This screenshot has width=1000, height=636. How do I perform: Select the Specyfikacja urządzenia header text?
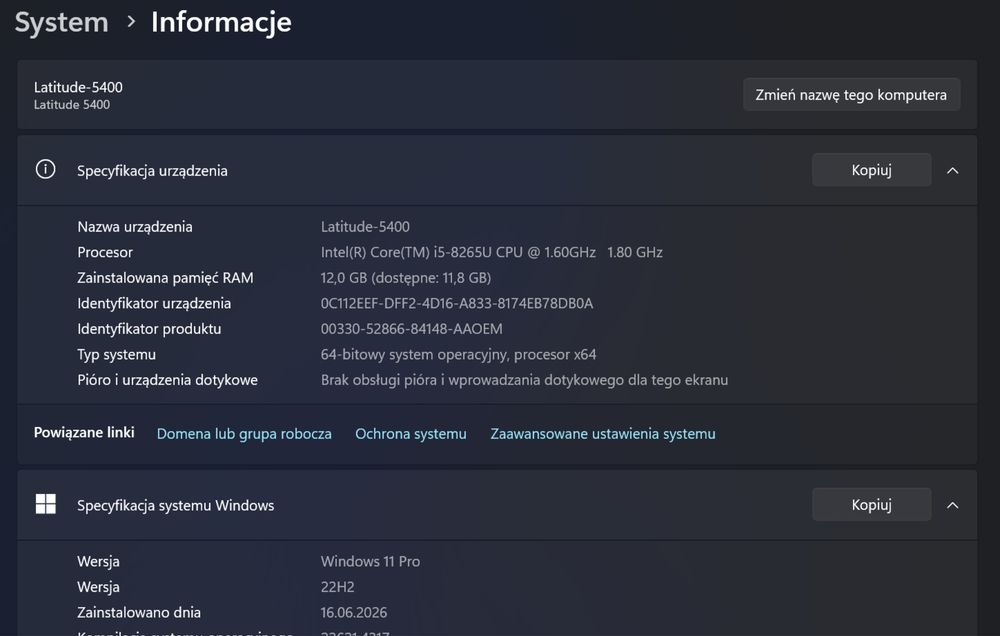tap(152, 170)
